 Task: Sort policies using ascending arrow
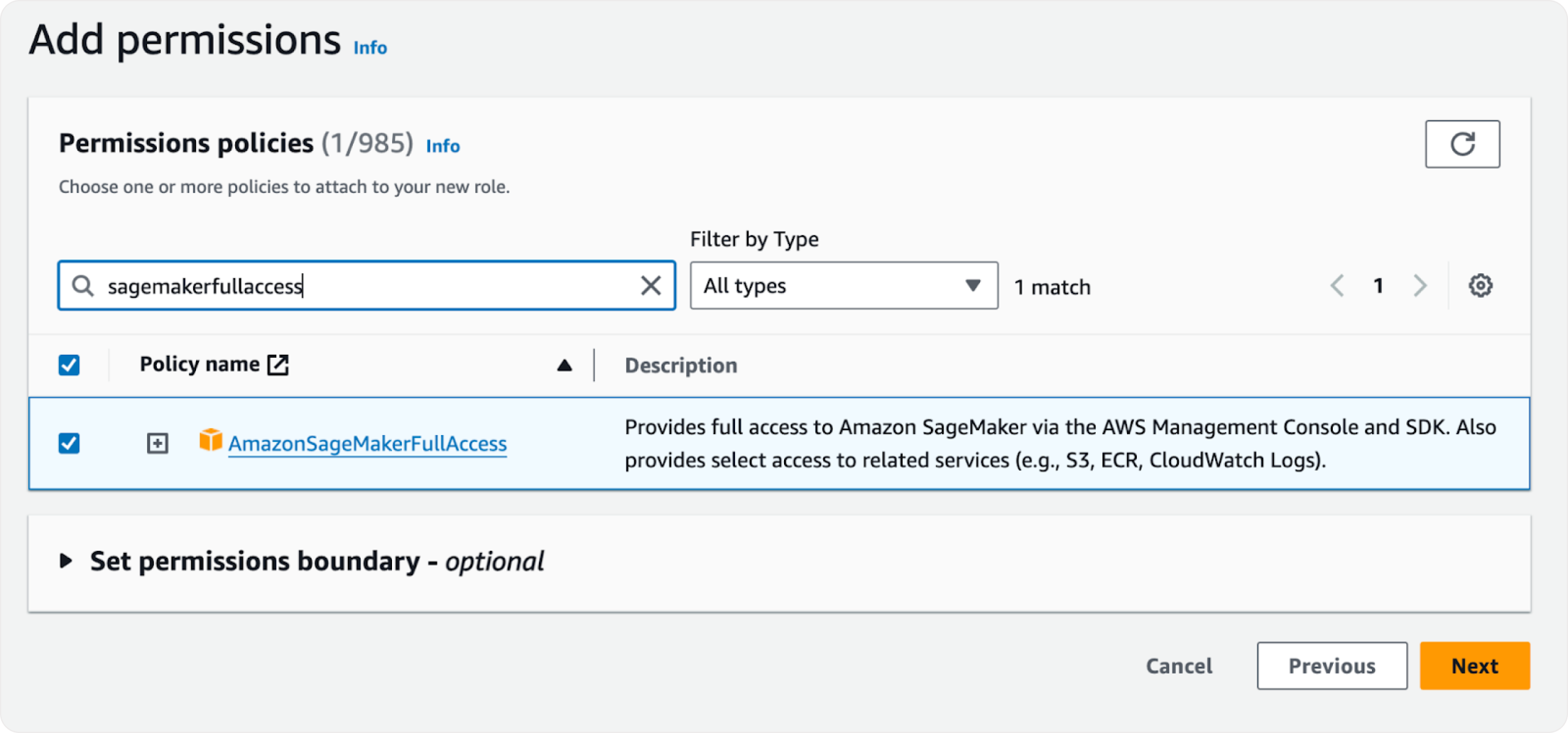[564, 366]
